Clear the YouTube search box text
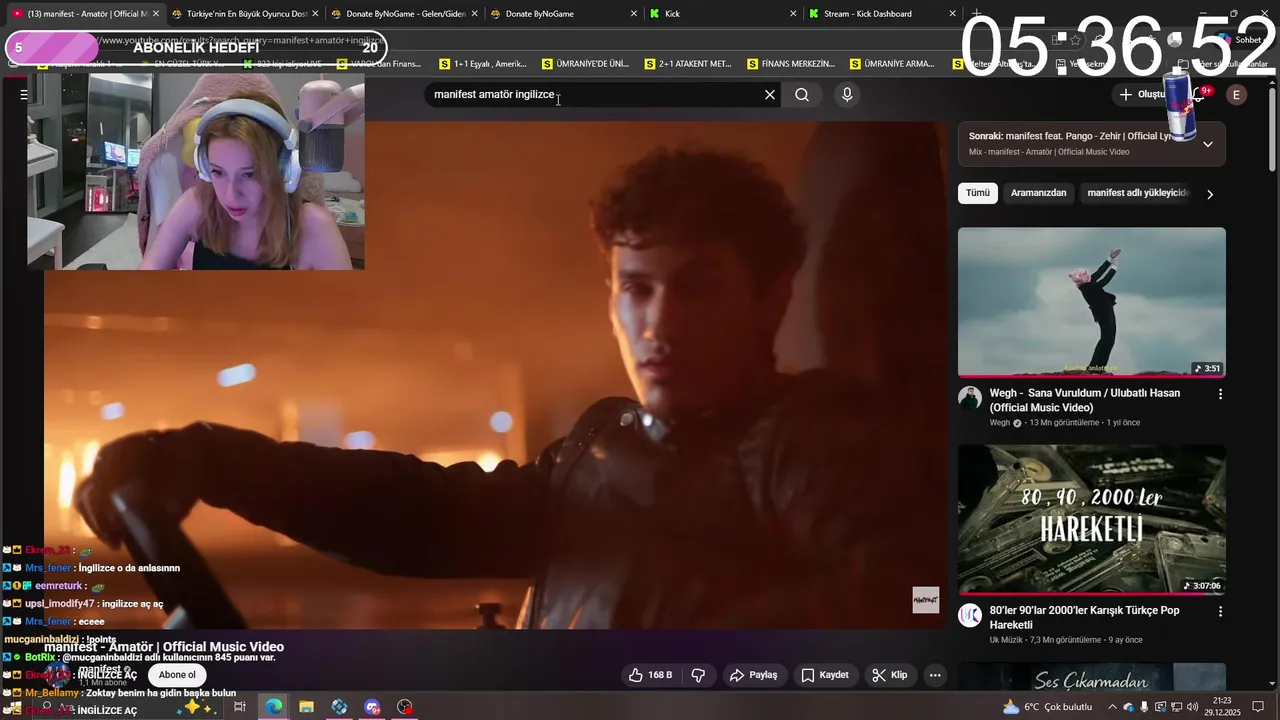This screenshot has height=720, width=1280. point(770,95)
